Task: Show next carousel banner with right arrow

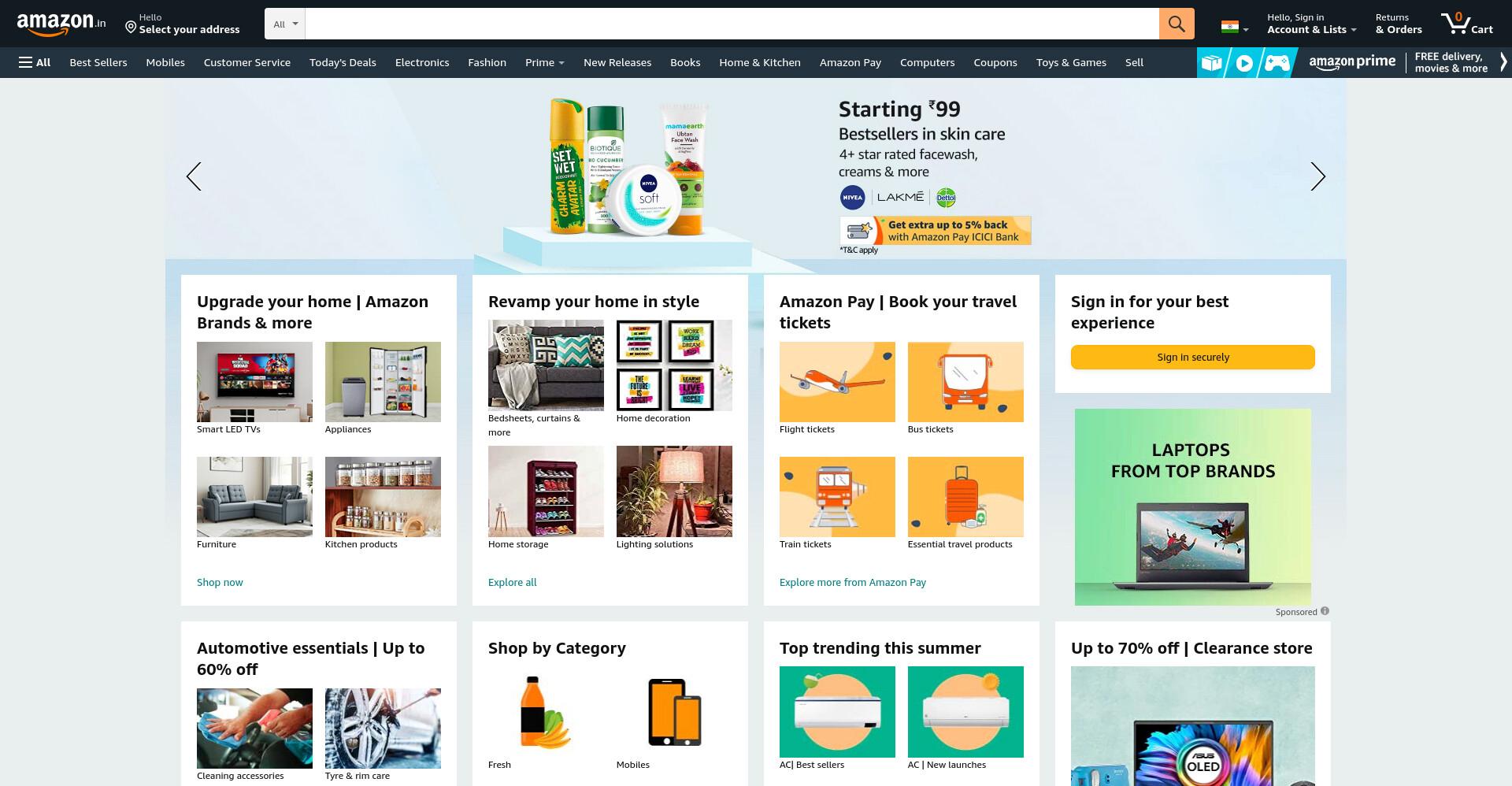Action: click(x=1317, y=176)
